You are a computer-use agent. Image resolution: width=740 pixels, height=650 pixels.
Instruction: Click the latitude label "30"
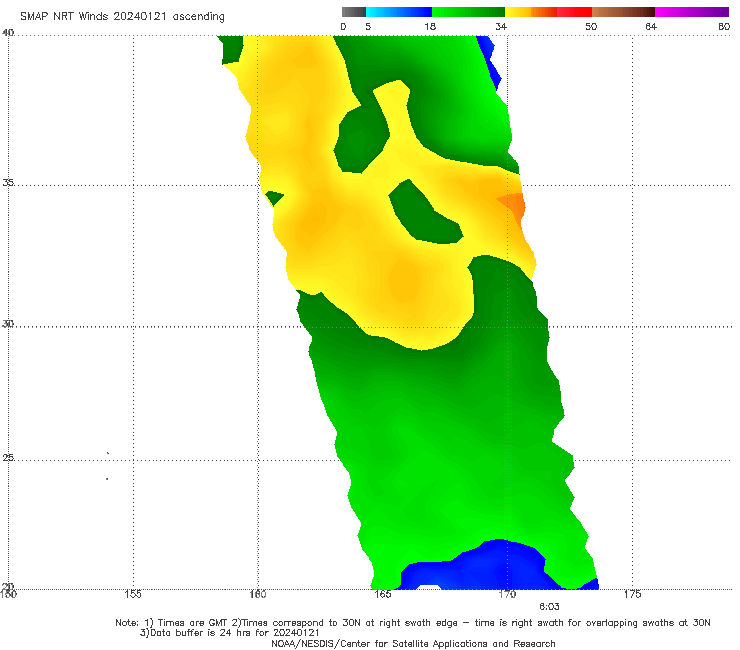[8, 324]
